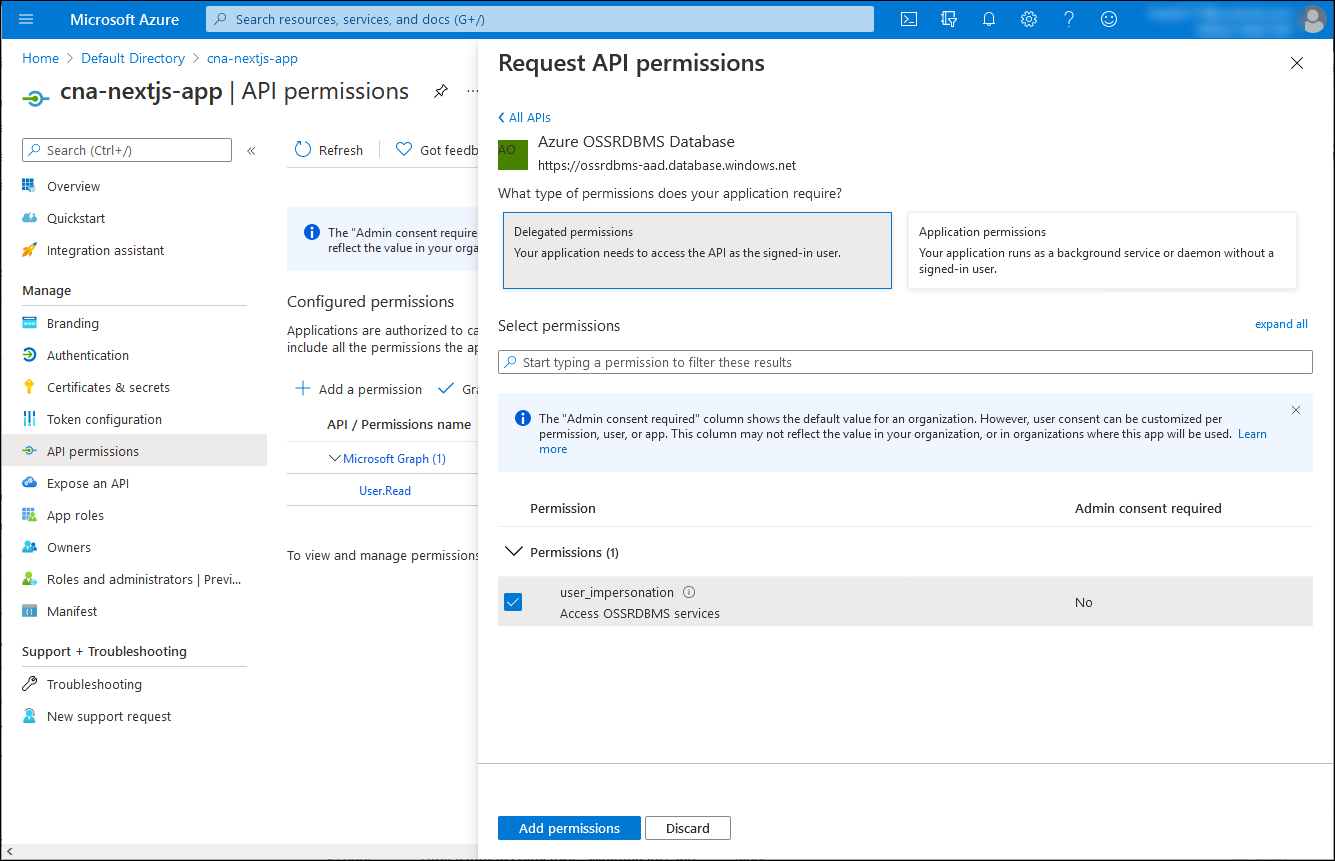Open Quickstart in the sidebar
The width and height of the screenshot is (1335, 861).
pyautogui.click(x=75, y=218)
